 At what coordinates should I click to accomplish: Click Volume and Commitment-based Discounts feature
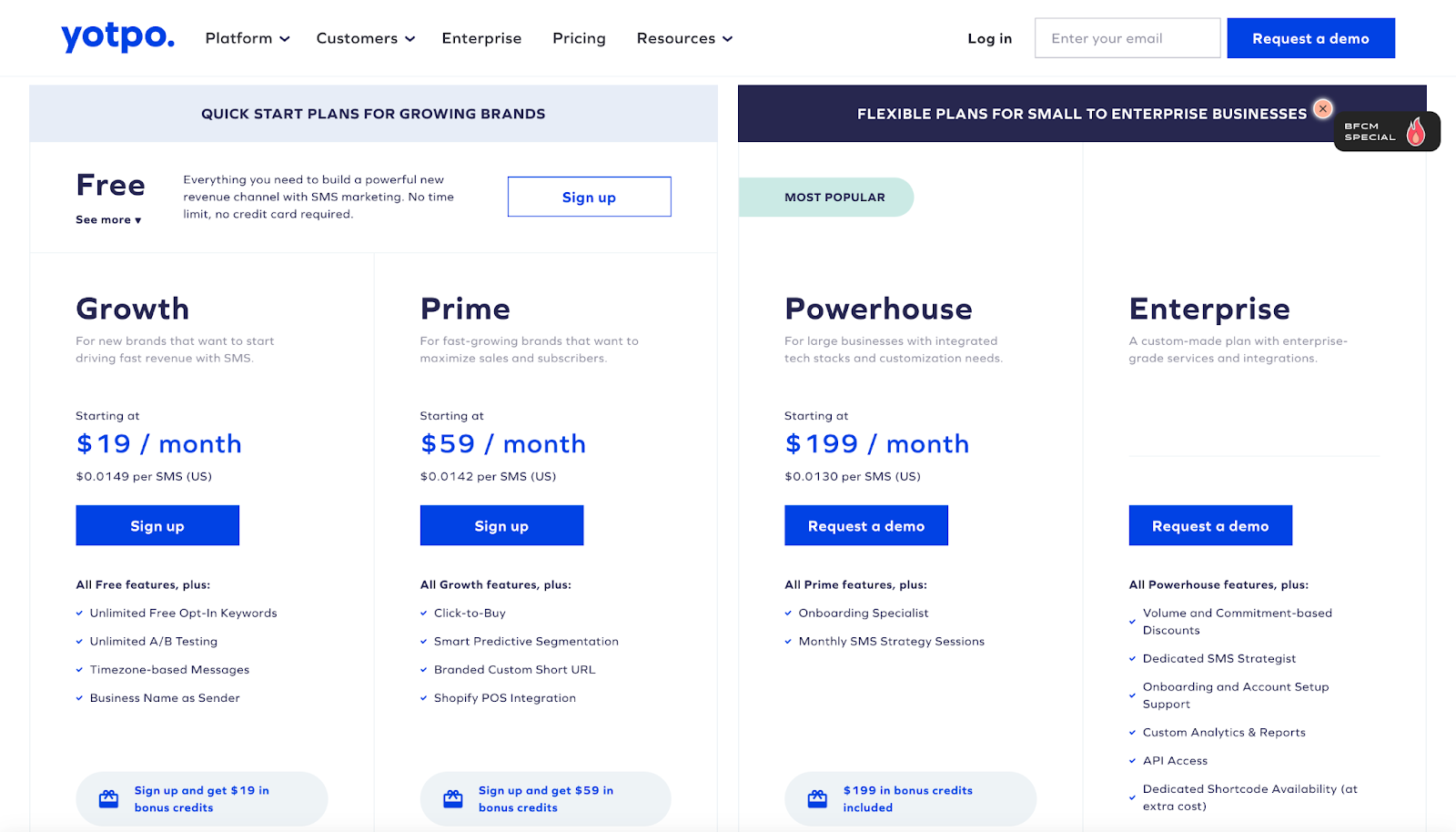click(1238, 621)
